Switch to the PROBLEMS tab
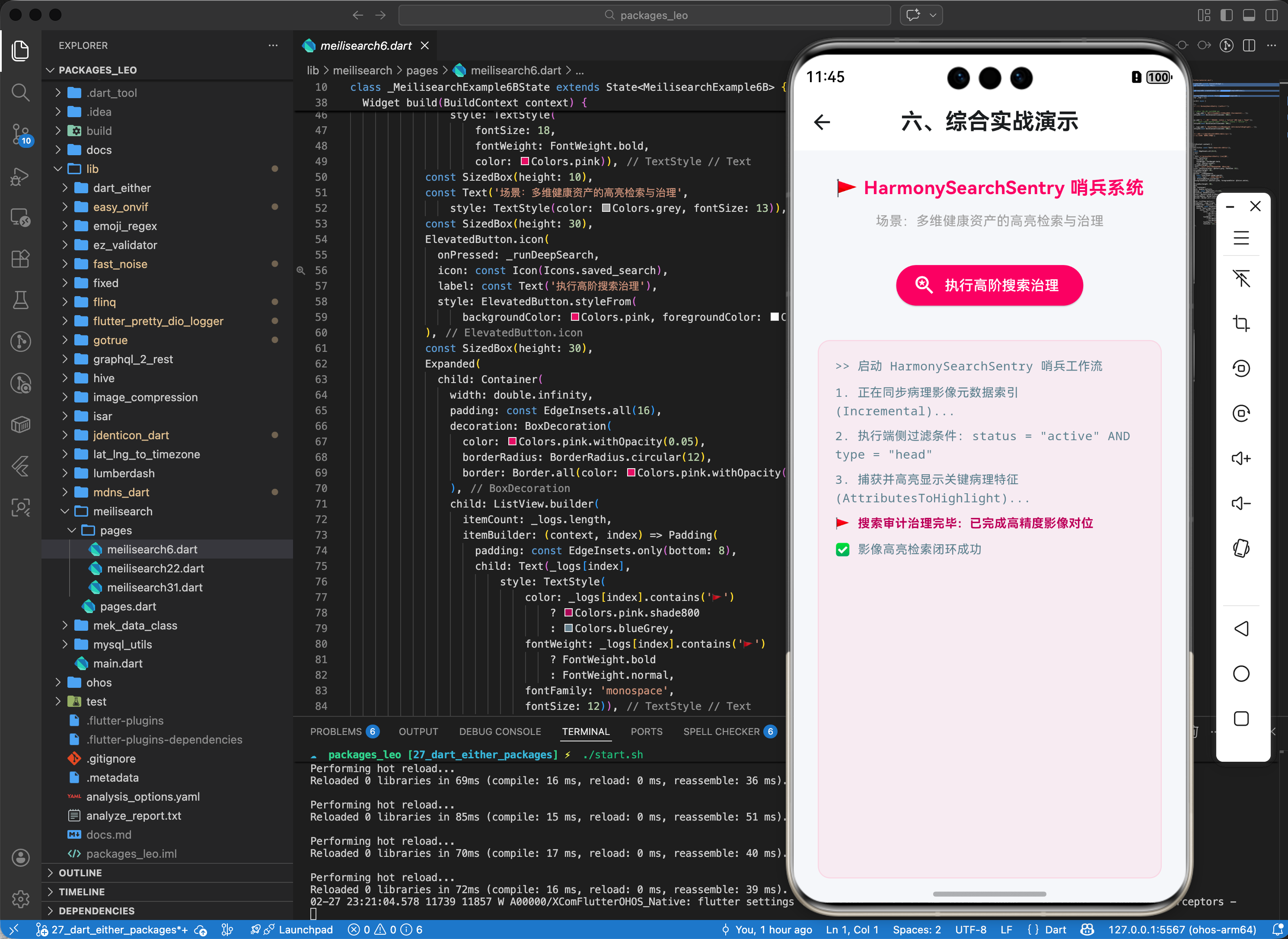The height and width of the screenshot is (939, 1288). (x=335, y=731)
